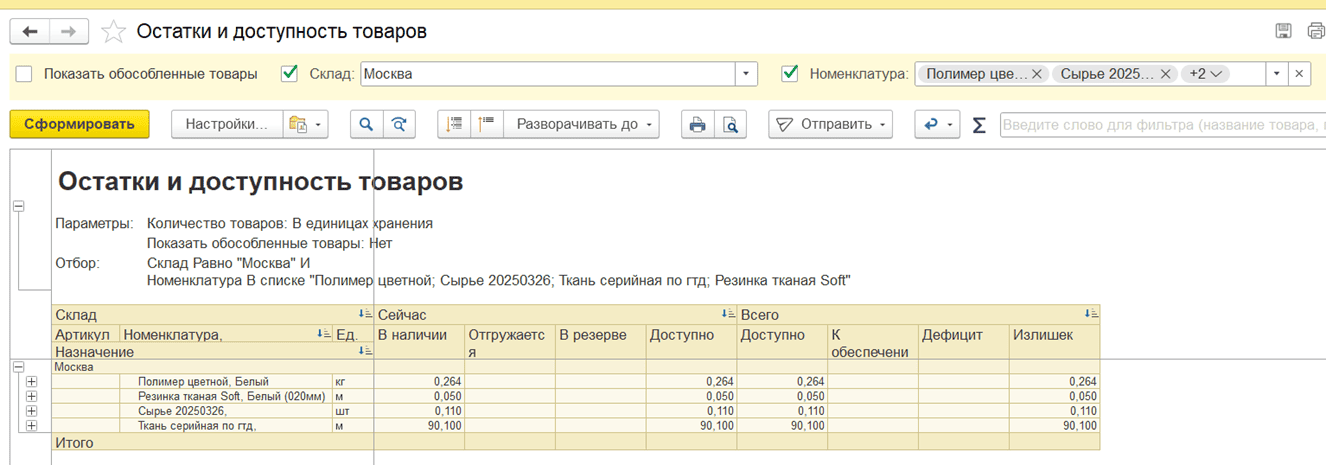Enable "Показать обособленные товары" checkbox
The image size is (1326, 465).
pyautogui.click(x=24, y=74)
